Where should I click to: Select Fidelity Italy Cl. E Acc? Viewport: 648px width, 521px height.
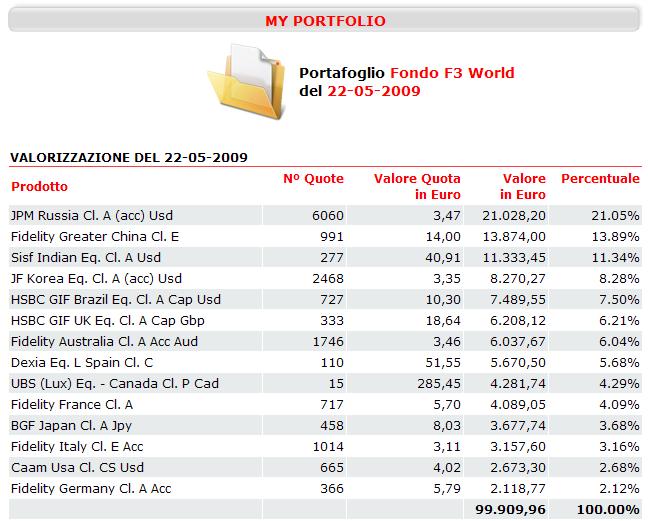(x=77, y=447)
